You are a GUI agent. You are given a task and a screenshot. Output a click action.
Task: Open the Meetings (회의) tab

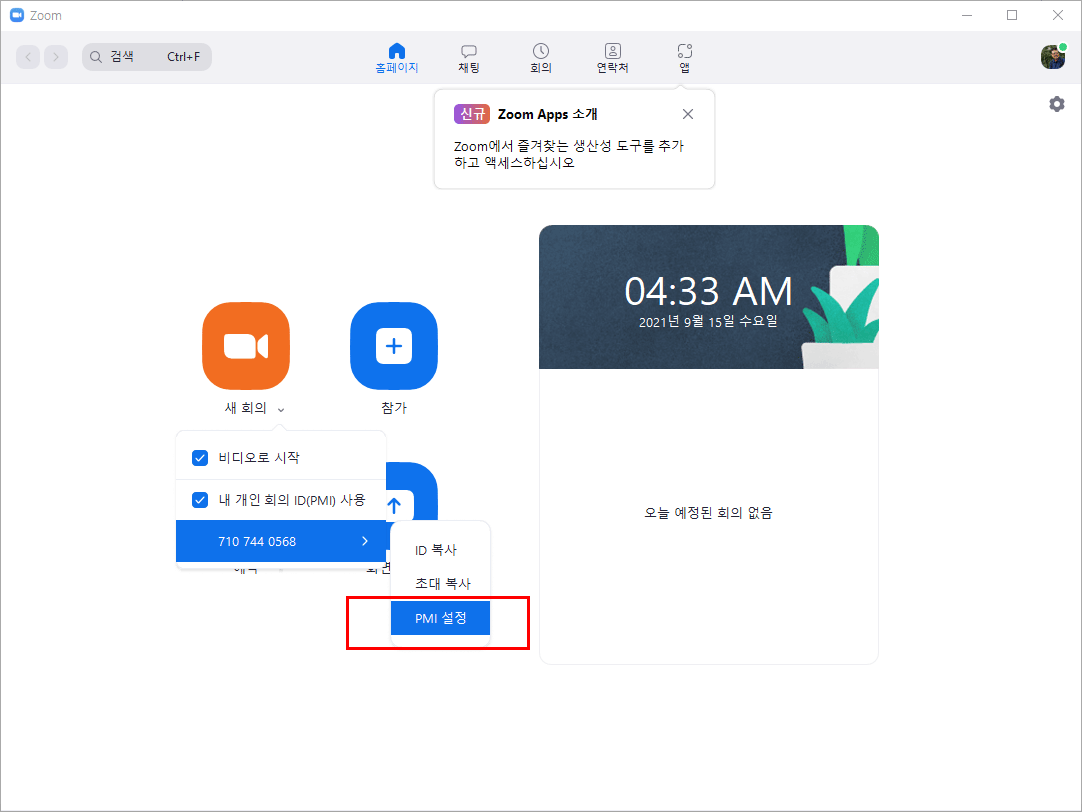[541, 58]
